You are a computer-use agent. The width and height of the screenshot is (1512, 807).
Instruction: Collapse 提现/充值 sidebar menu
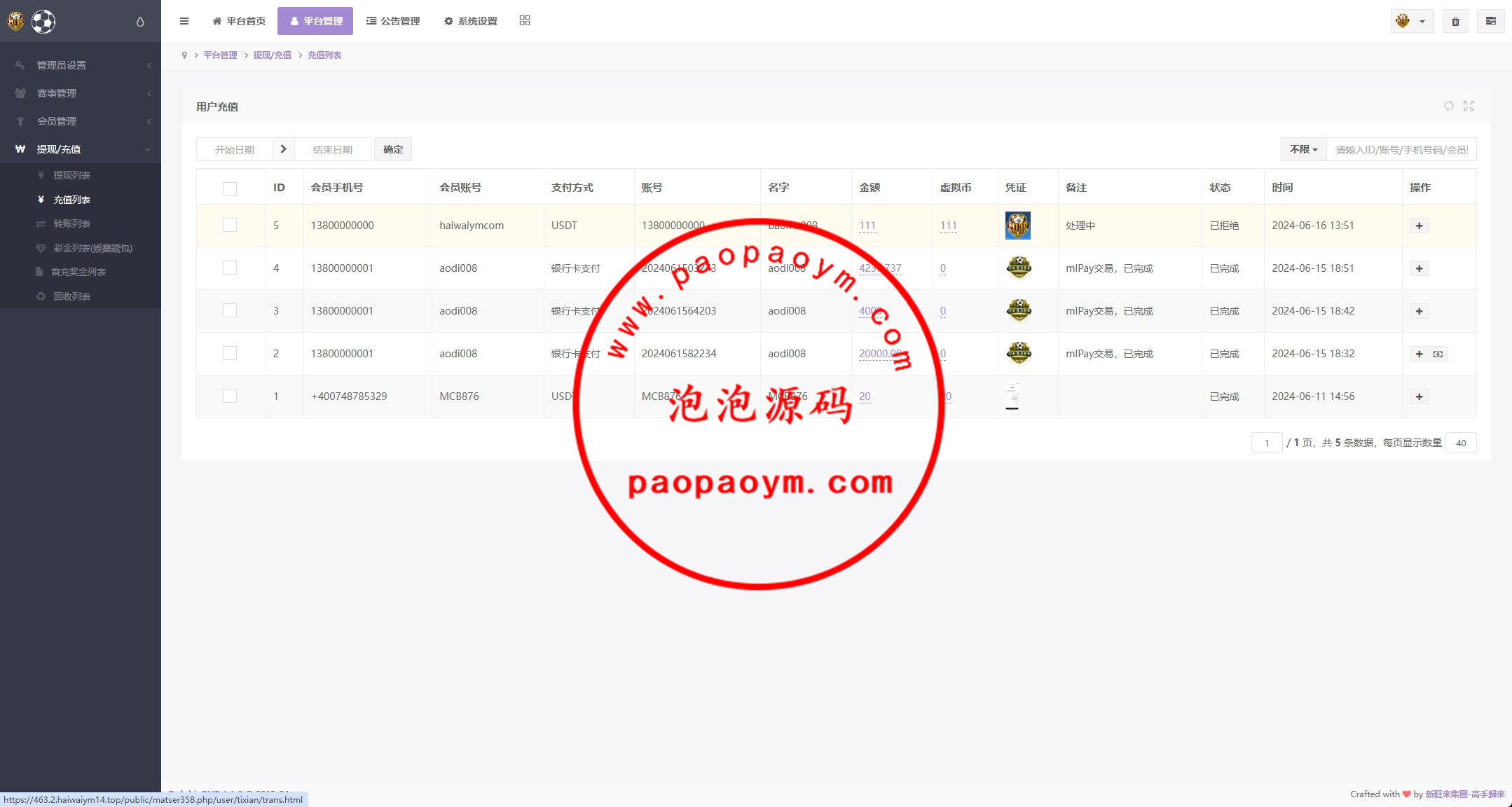tap(81, 149)
